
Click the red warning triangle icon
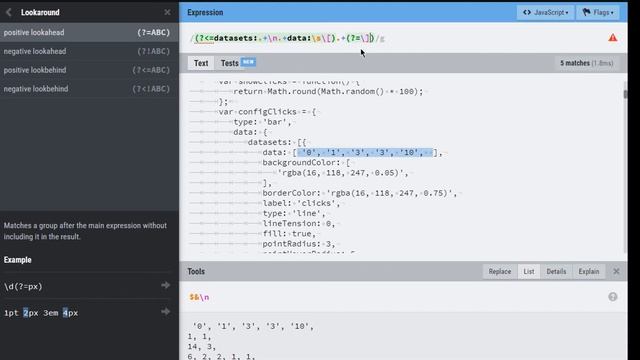(x=613, y=38)
